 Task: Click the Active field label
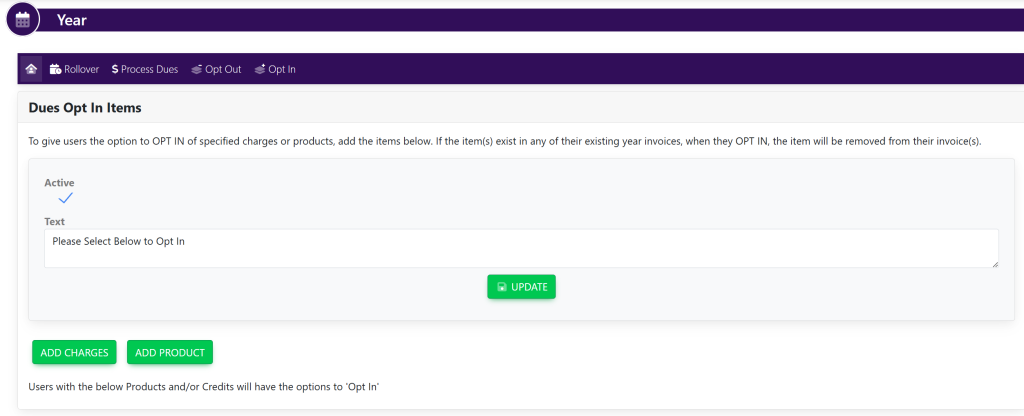59,183
